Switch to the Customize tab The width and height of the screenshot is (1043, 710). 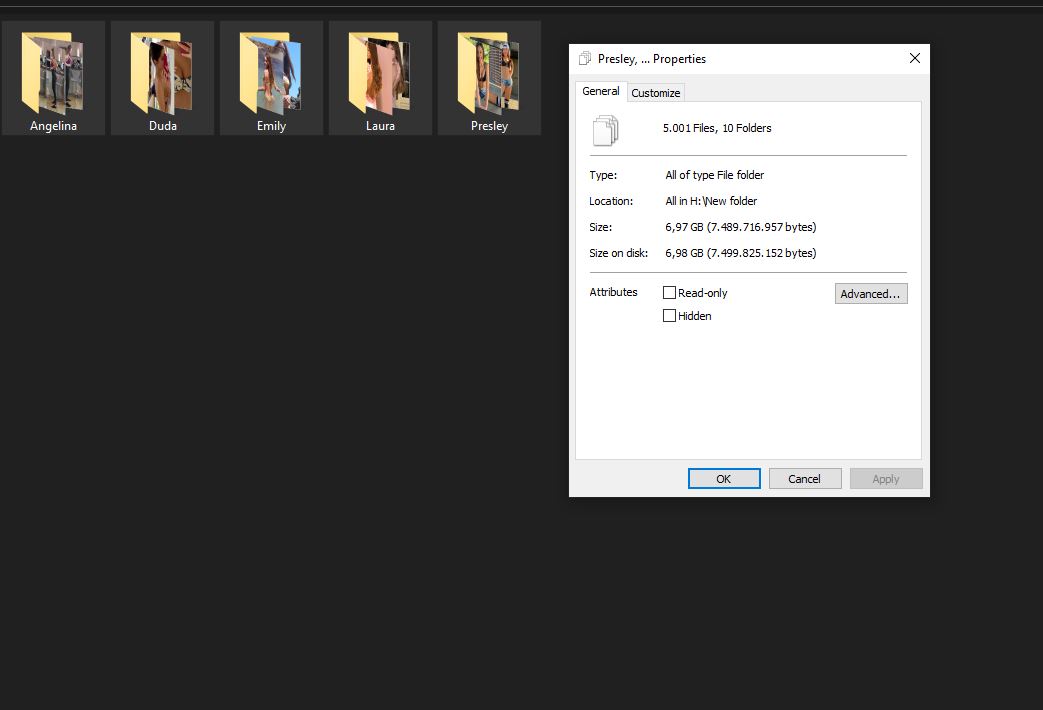[656, 93]
